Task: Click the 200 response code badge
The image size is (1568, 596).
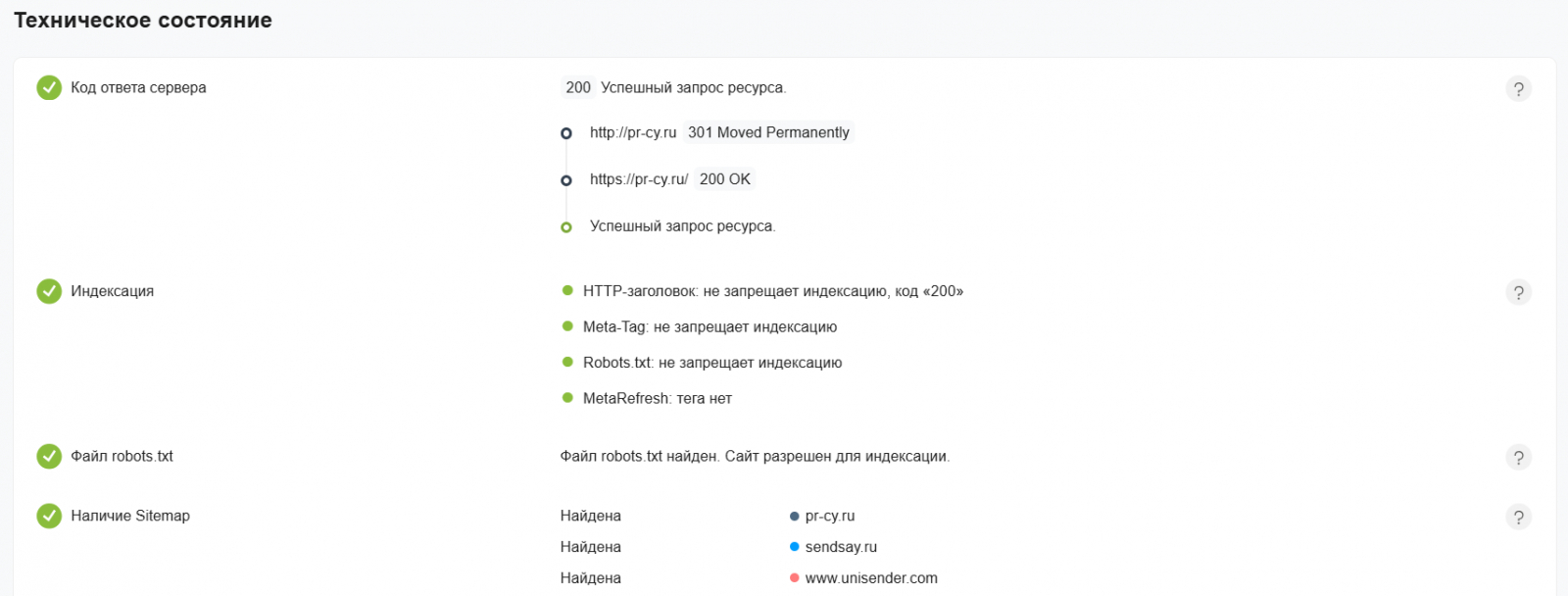Action: point(578,87)
